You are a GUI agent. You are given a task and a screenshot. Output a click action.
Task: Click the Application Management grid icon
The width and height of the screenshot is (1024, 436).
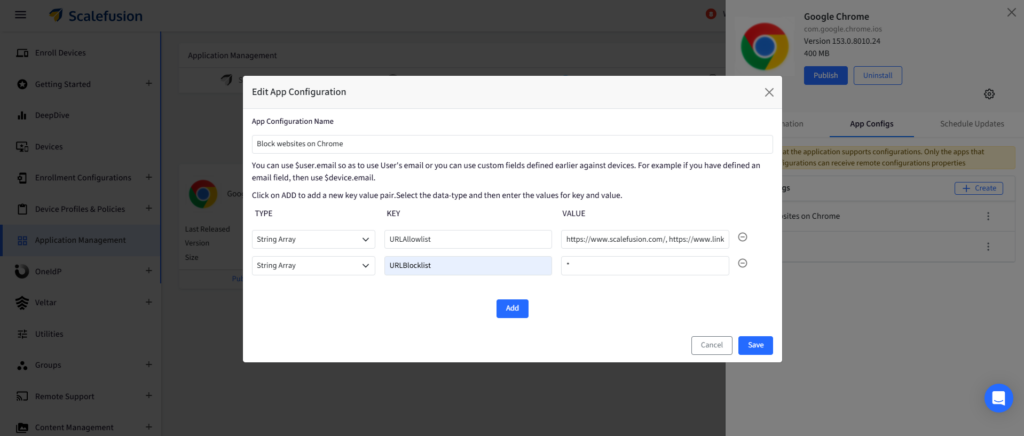tap(22, 240)
